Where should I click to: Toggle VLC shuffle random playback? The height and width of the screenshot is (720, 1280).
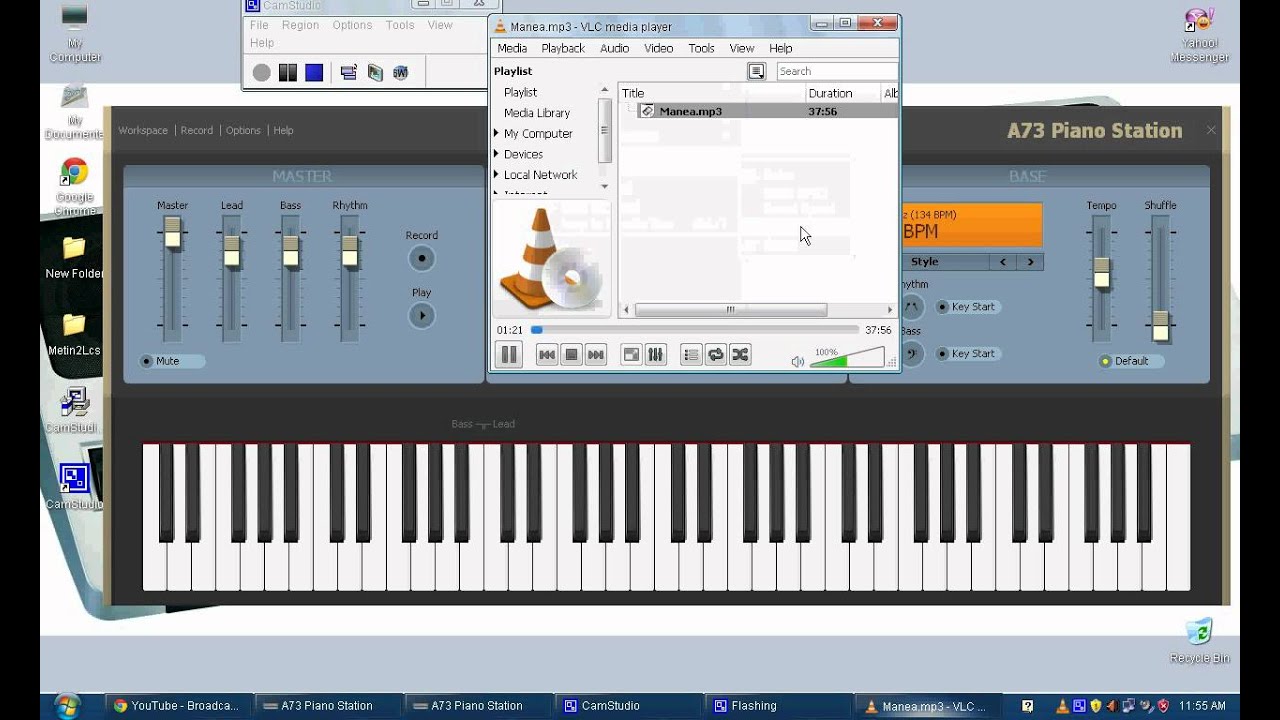click(740, 354)
